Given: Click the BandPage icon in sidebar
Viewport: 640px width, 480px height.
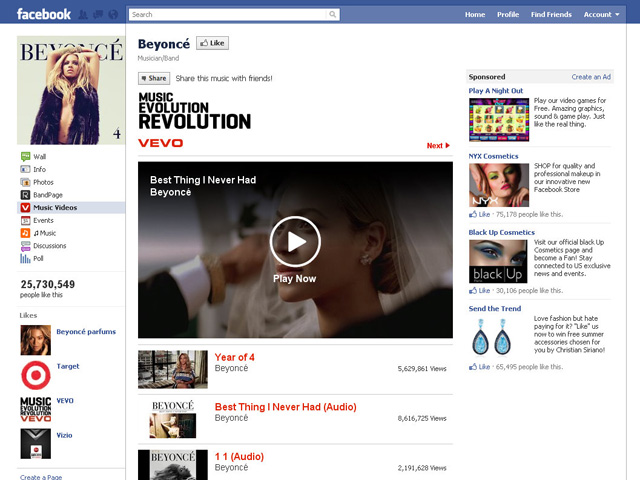Looking at the screenshot, I should (25, 195).
